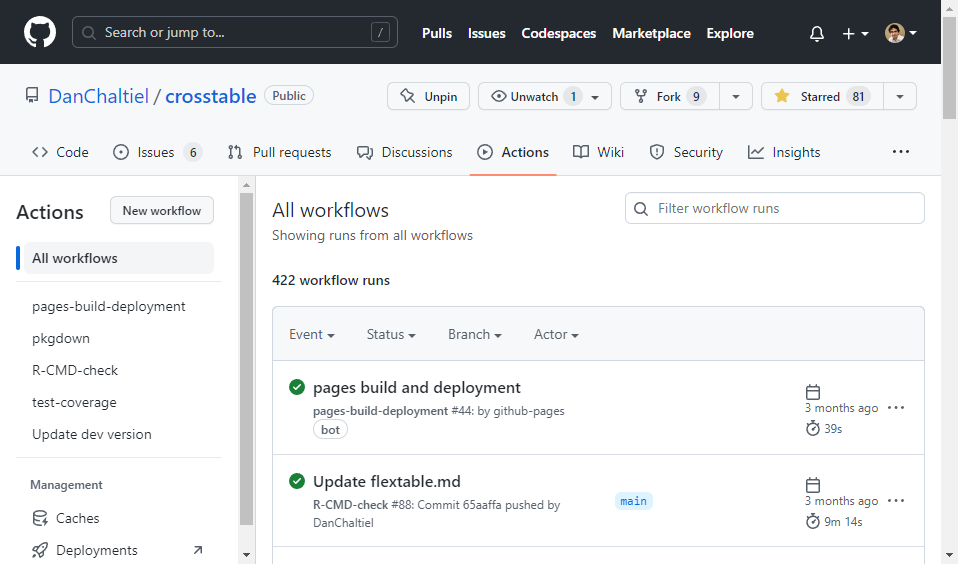Expand the Status filter dropdown
The height and width of the screenshot is (564, 958).
coord(390,334)
